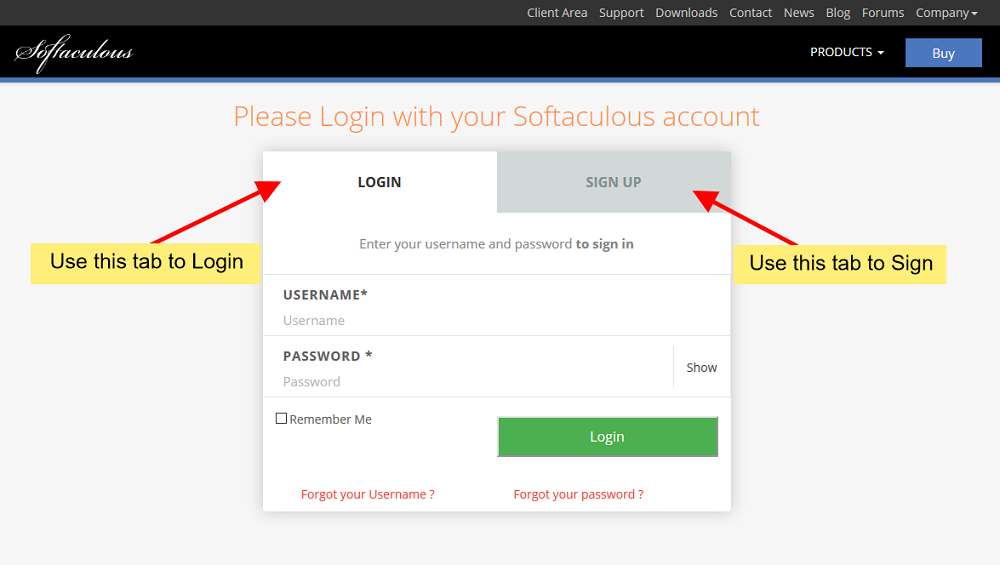Tick the Remember Me checkbox
The width and height of the screenshot is (1000, 565).
[282, 419]
